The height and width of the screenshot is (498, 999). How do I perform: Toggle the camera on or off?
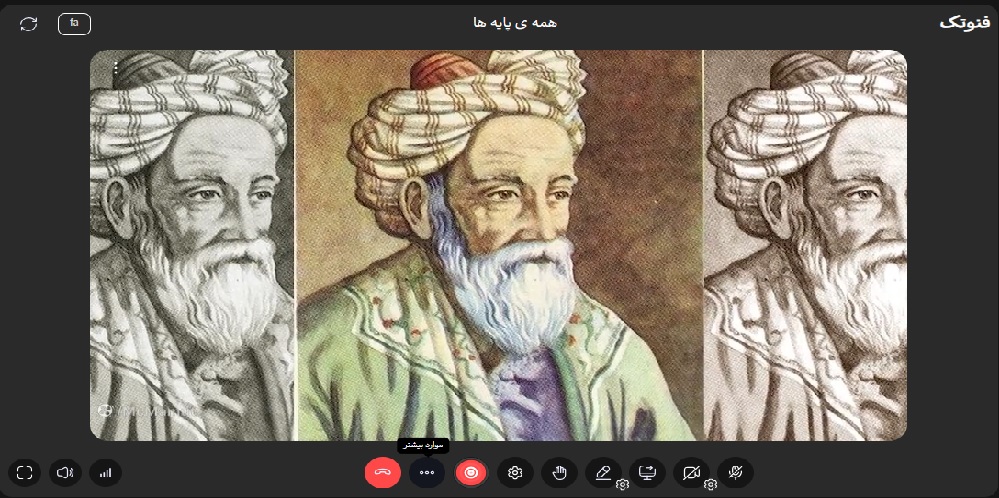[691, 473]
